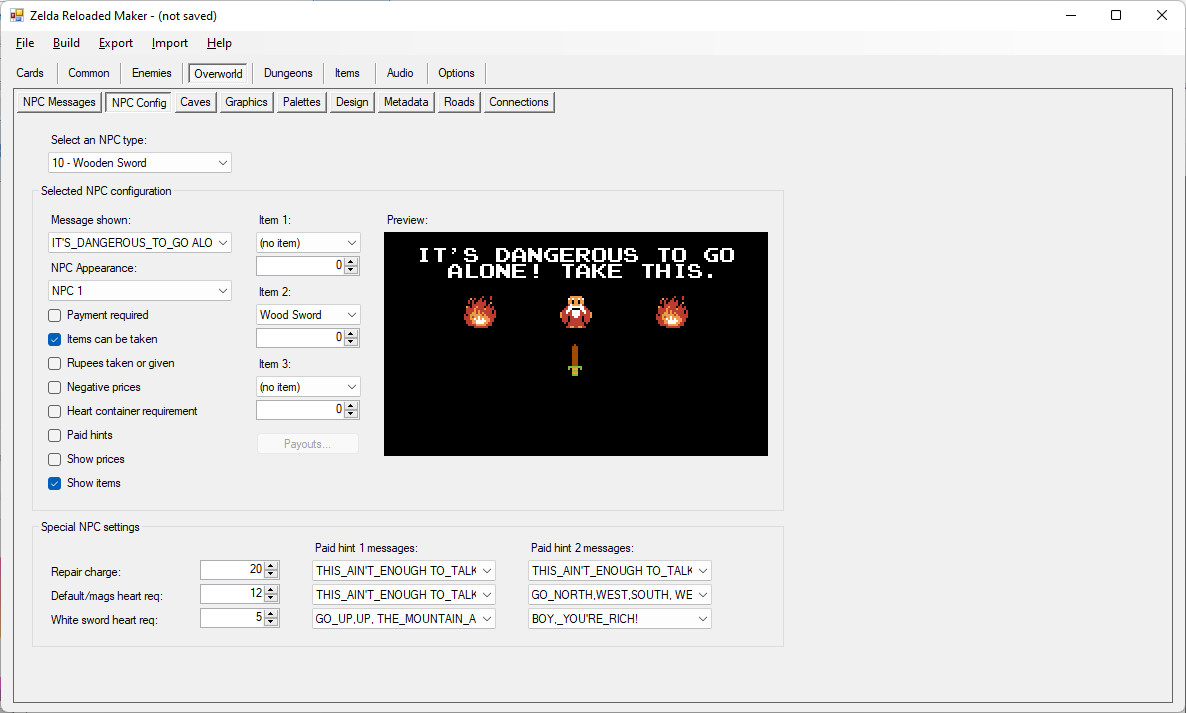Toggle Rupees taken or given
The image size is (1186, 713).
[54, 364]
